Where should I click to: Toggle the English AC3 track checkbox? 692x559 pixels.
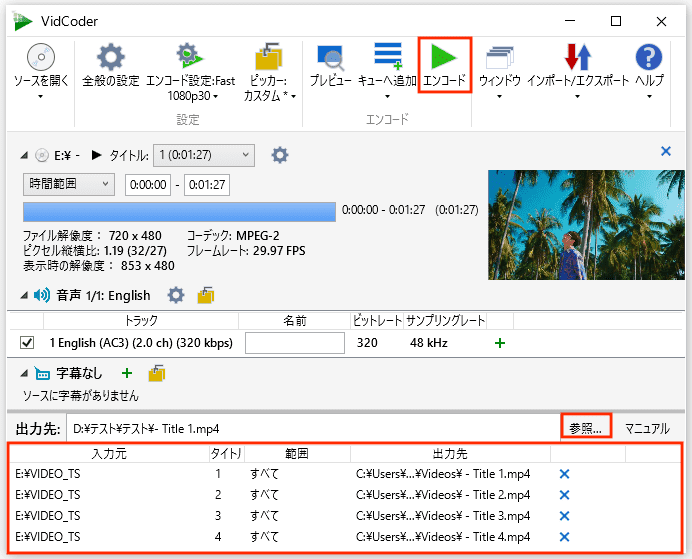(28, 343)
